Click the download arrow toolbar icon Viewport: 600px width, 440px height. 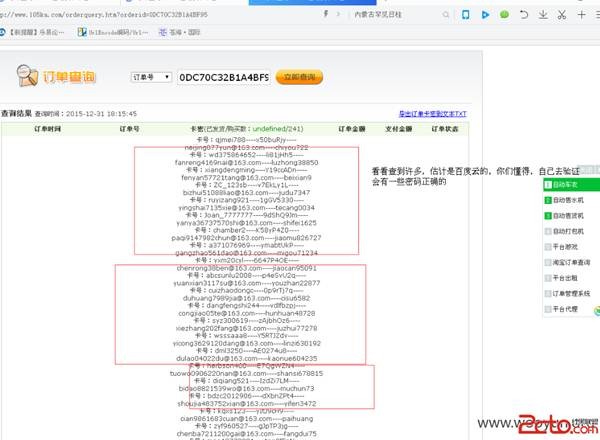point(545,15)
